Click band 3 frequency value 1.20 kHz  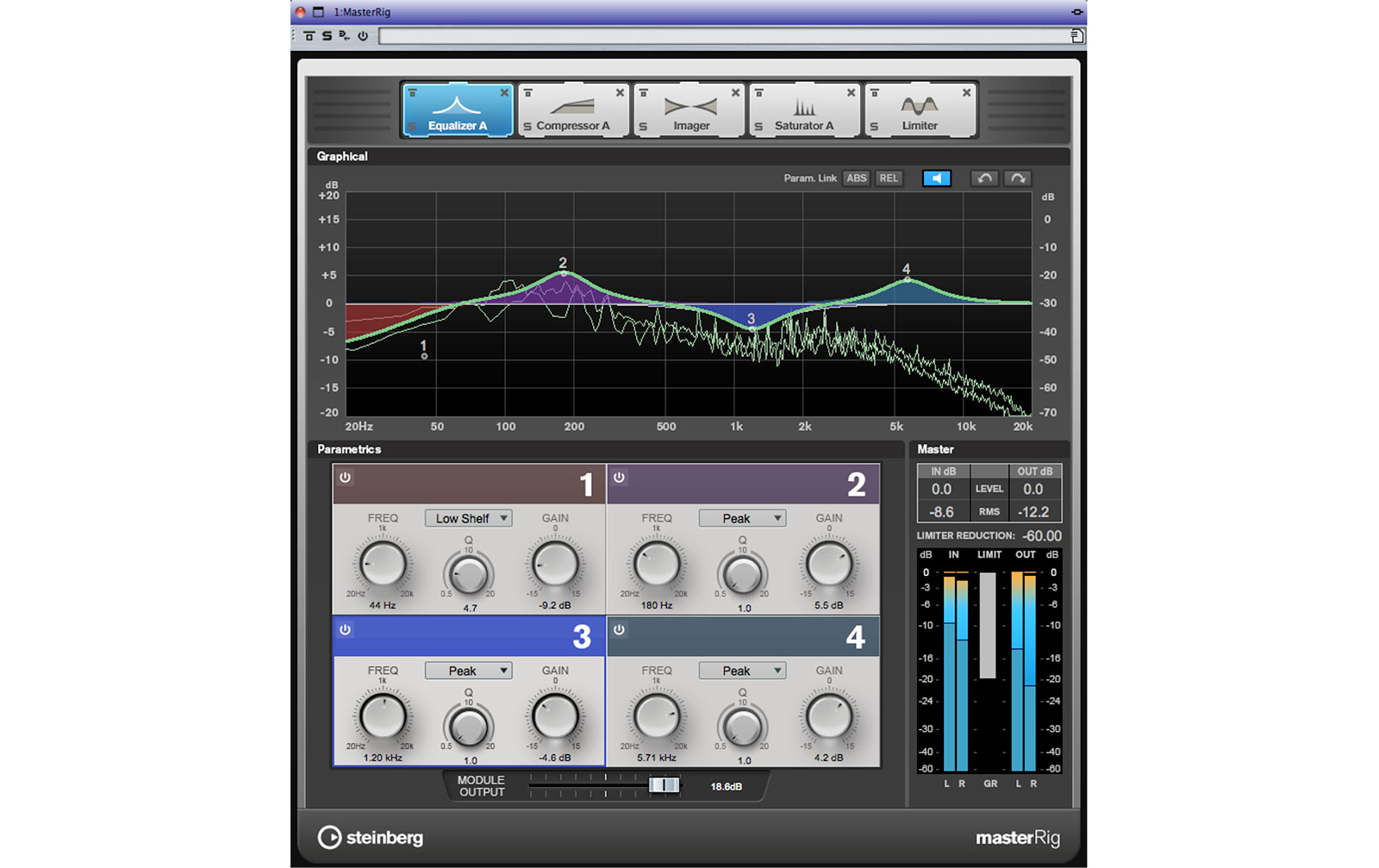click(x=383, y=758)
